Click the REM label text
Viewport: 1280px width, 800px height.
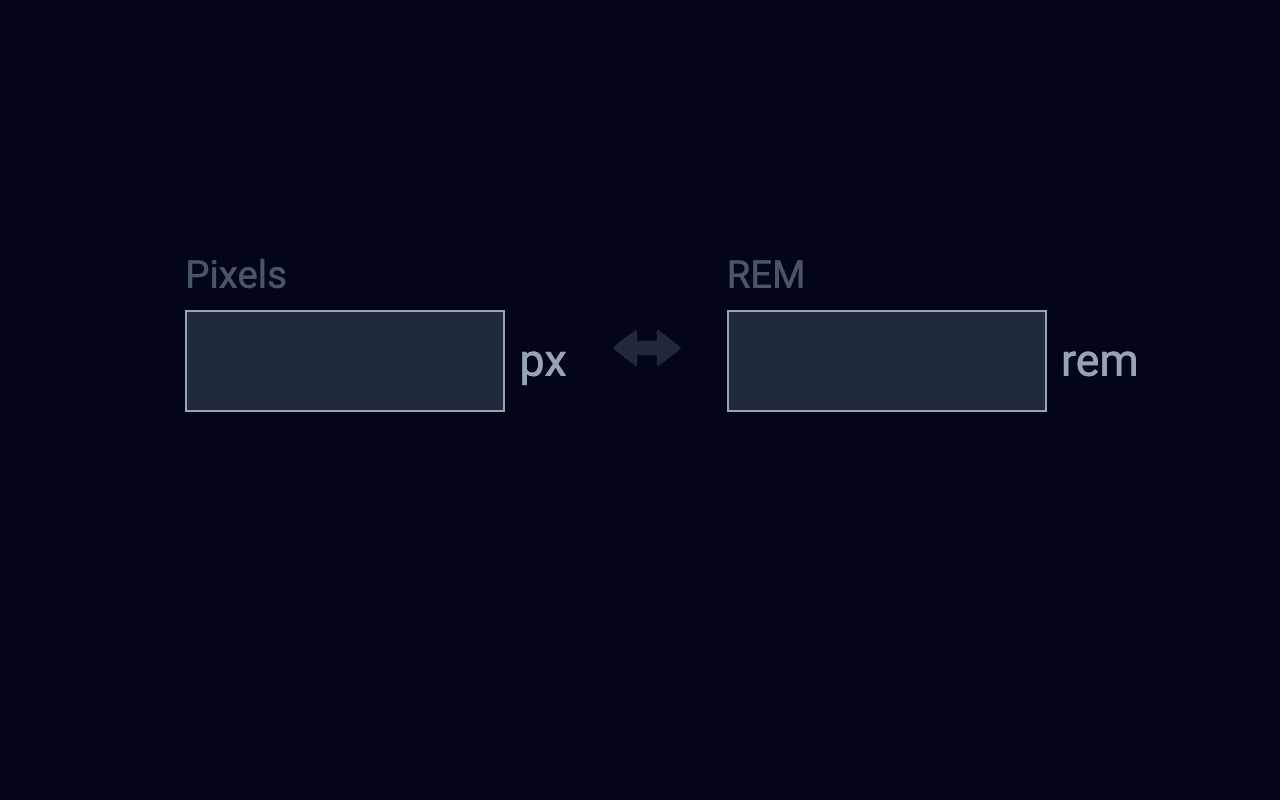[766, 274]
